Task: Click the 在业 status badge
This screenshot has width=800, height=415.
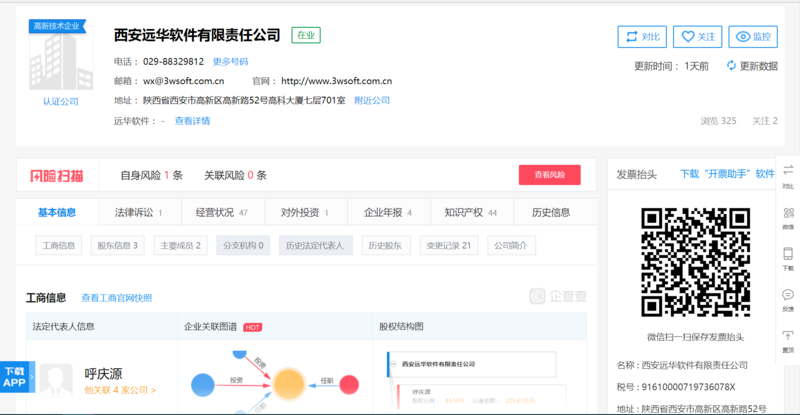Action: [x=306, y=35]
